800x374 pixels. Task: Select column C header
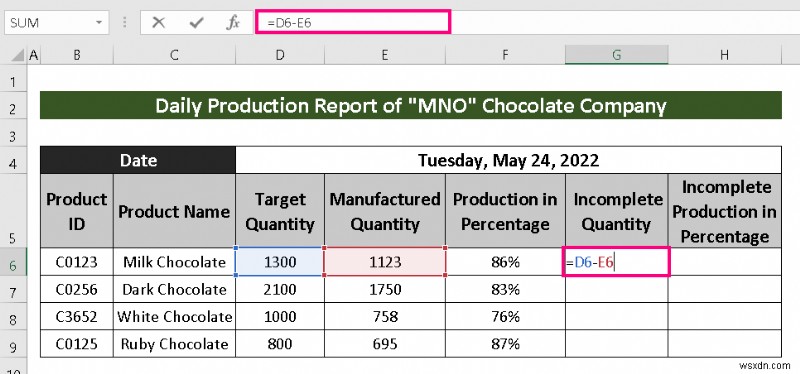coord(174,55)
